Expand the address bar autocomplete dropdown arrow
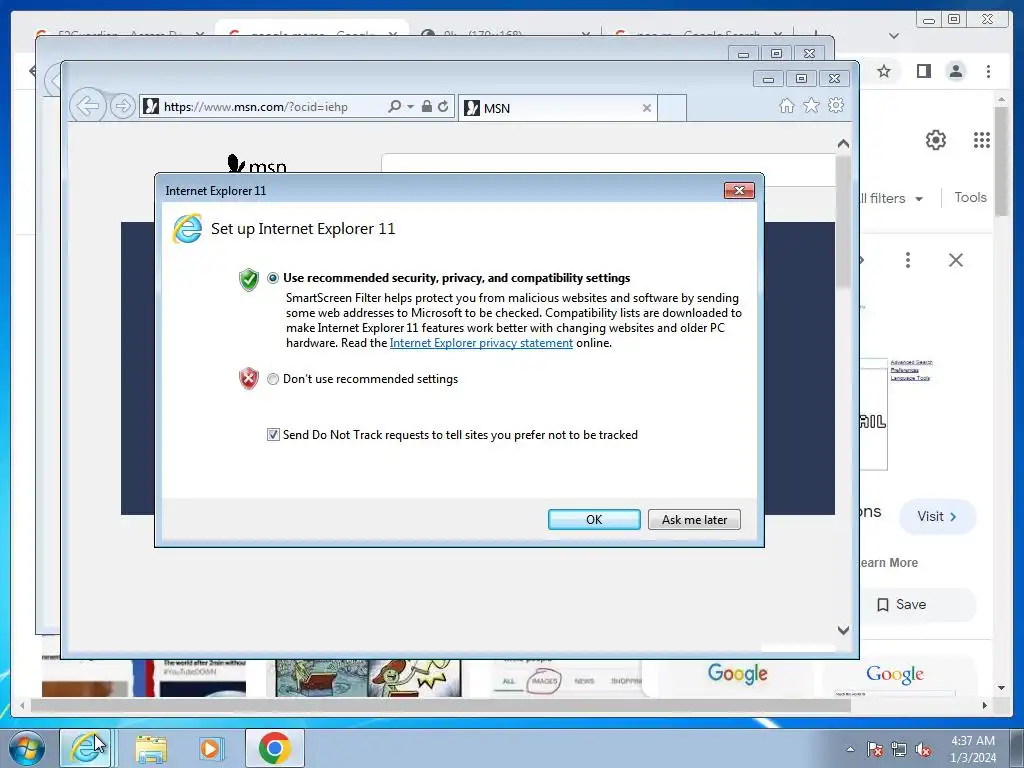The width and height of the screenshot is (1024, 768). point(410,106)
